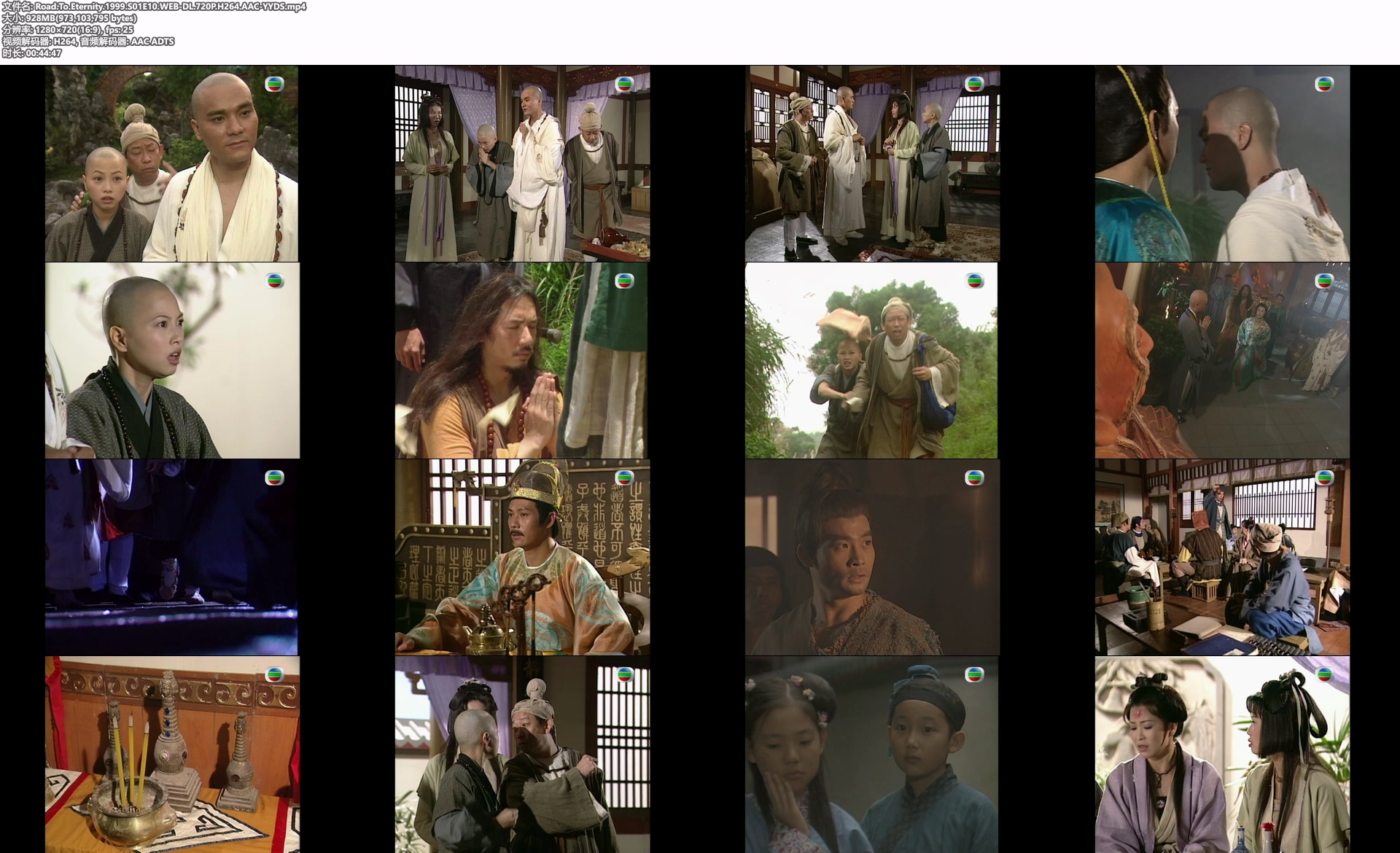Select the frame of two women talking
The width and height of the screenshot is (1400, 853).
(x=1222, y=755)
